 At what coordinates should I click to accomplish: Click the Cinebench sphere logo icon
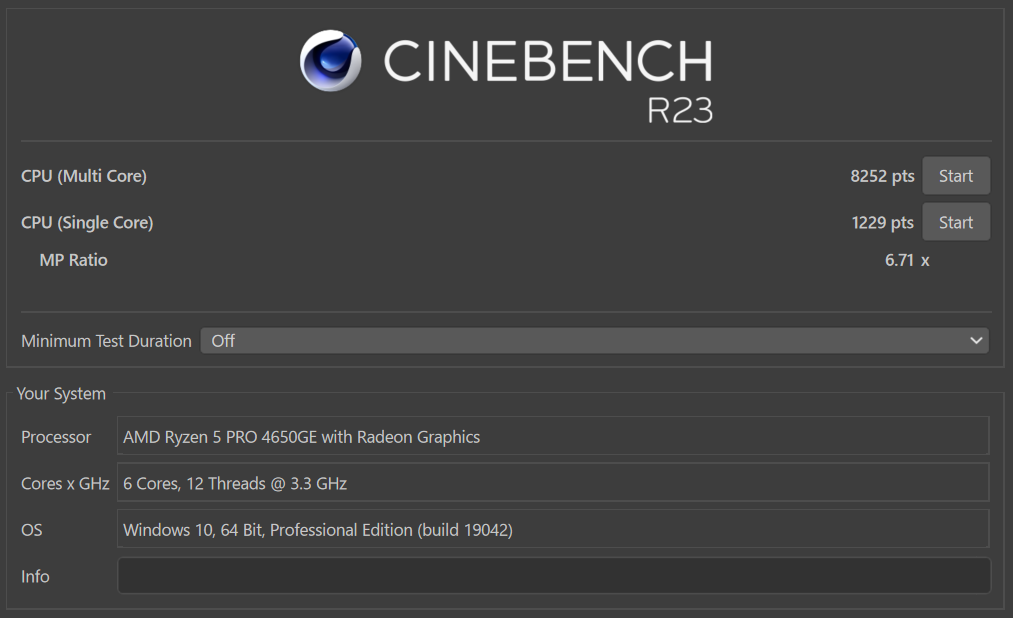coord(330,61)
